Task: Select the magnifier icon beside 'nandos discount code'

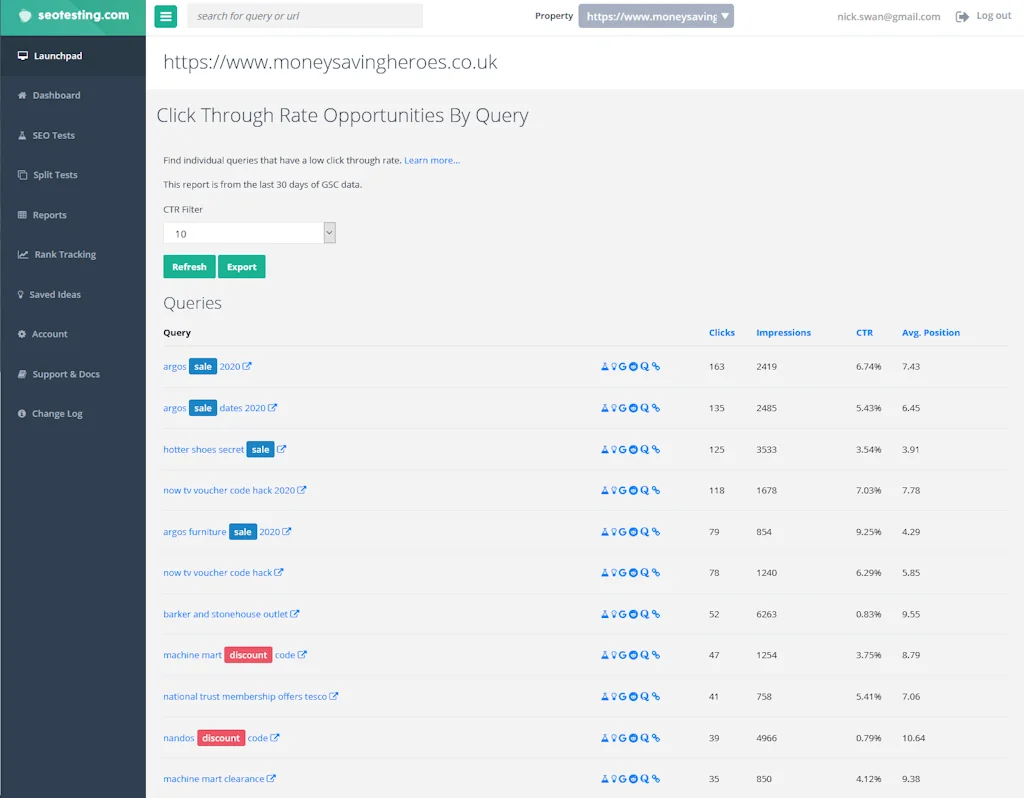Action: [644, 737]
